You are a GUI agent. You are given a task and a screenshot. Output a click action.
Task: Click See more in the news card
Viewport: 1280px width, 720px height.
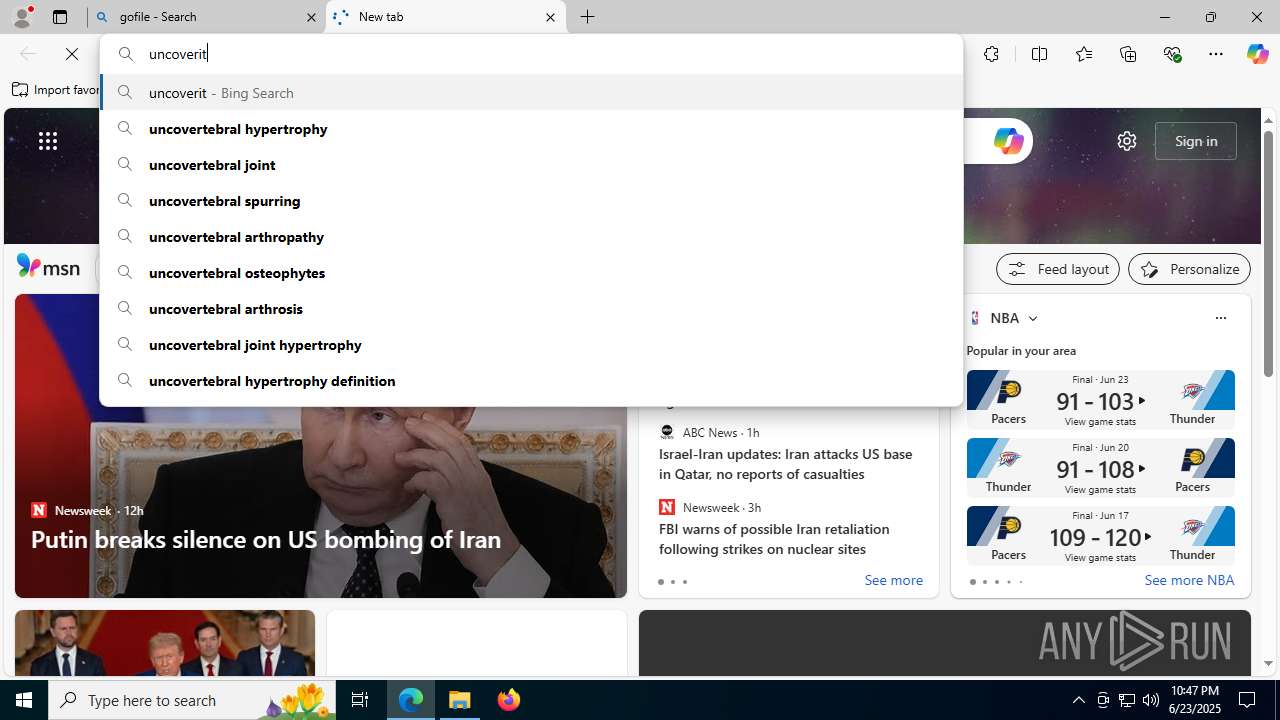[893, 580]
